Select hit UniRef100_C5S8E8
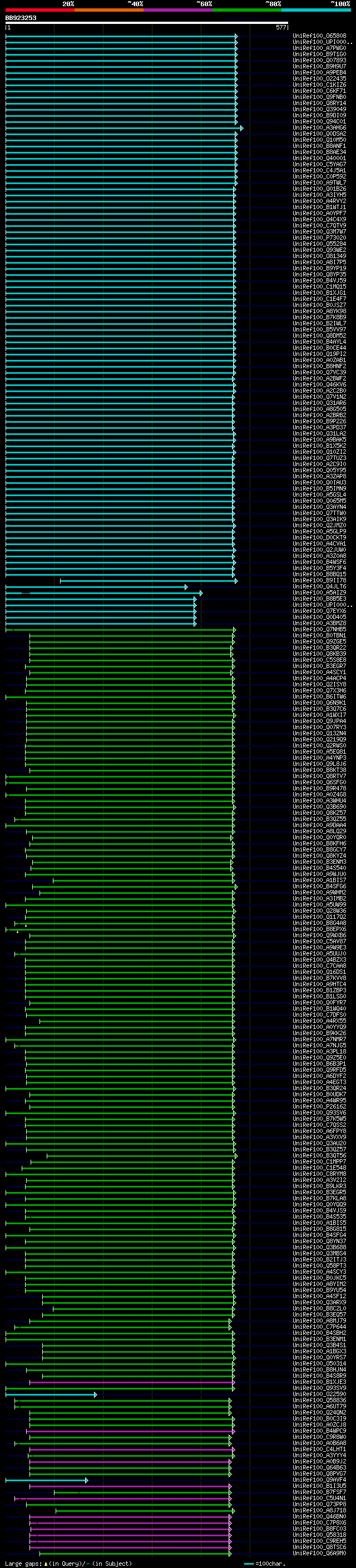 click(x=319, y=660)
